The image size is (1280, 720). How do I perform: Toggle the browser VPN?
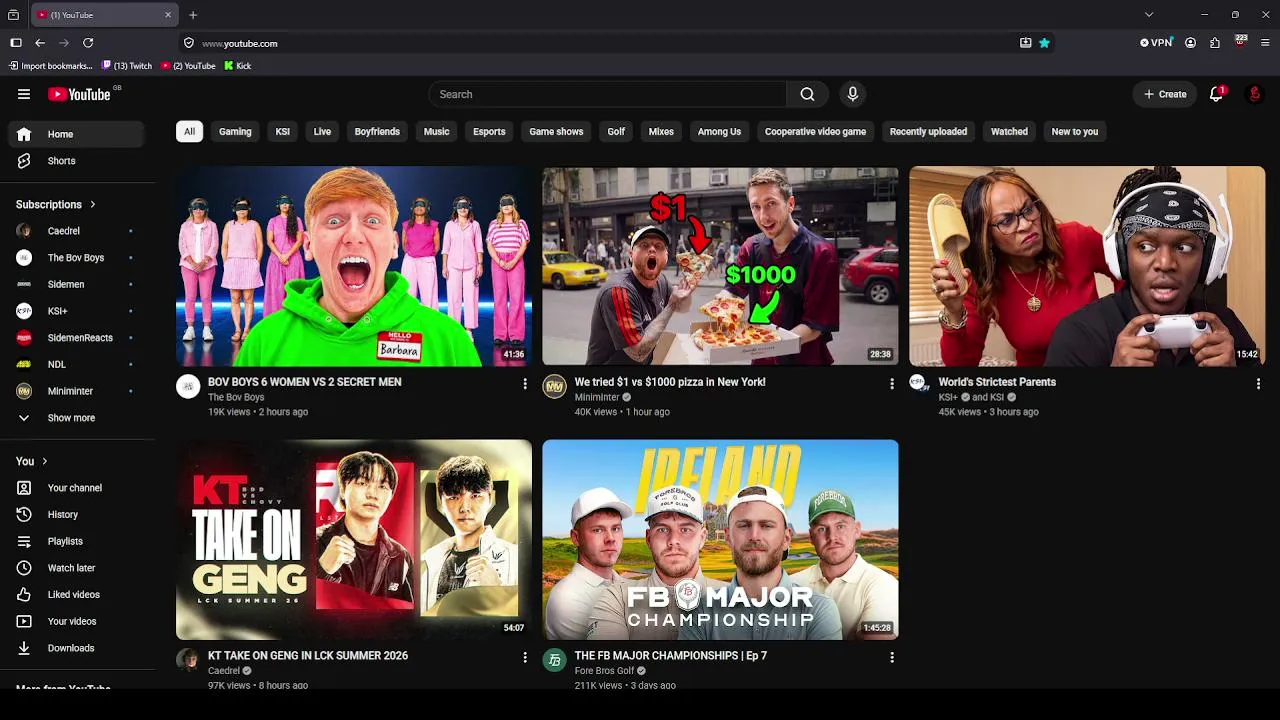tap(1156, 43)
